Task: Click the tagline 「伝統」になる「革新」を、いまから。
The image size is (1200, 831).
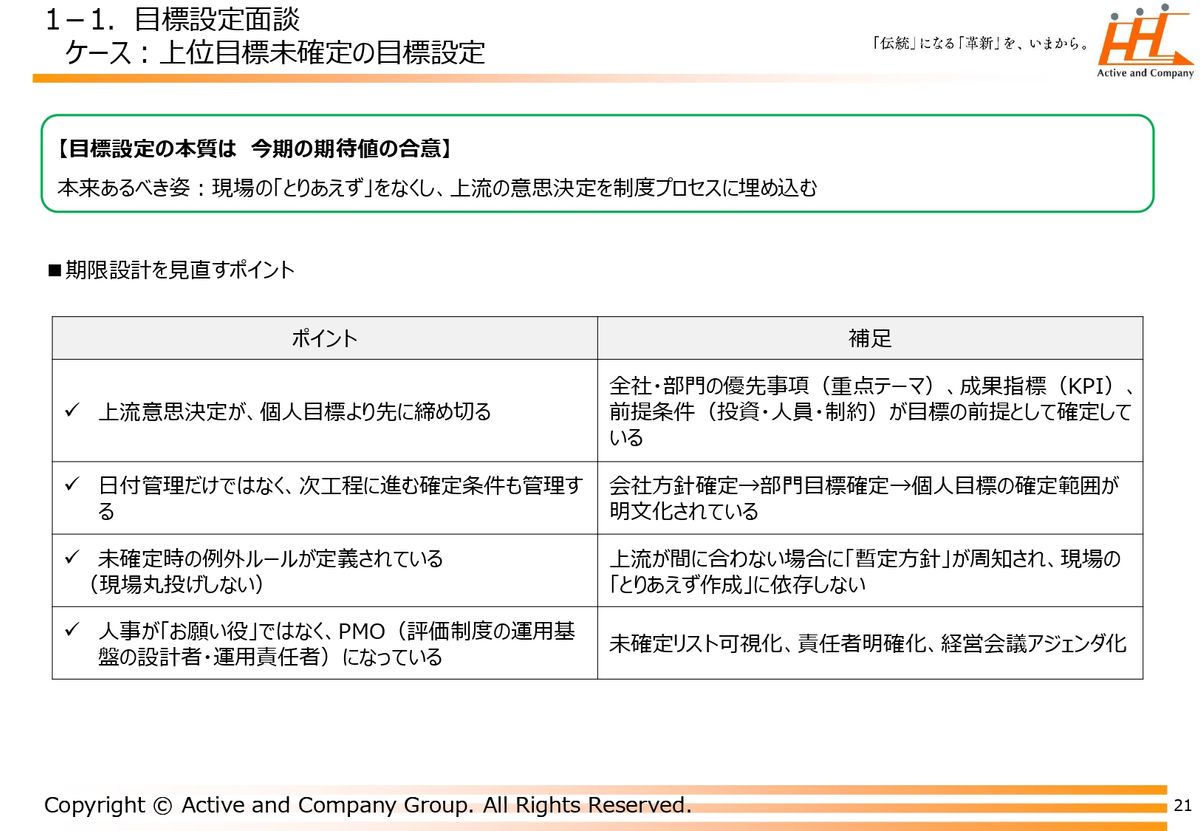Action: coord(980,44)
